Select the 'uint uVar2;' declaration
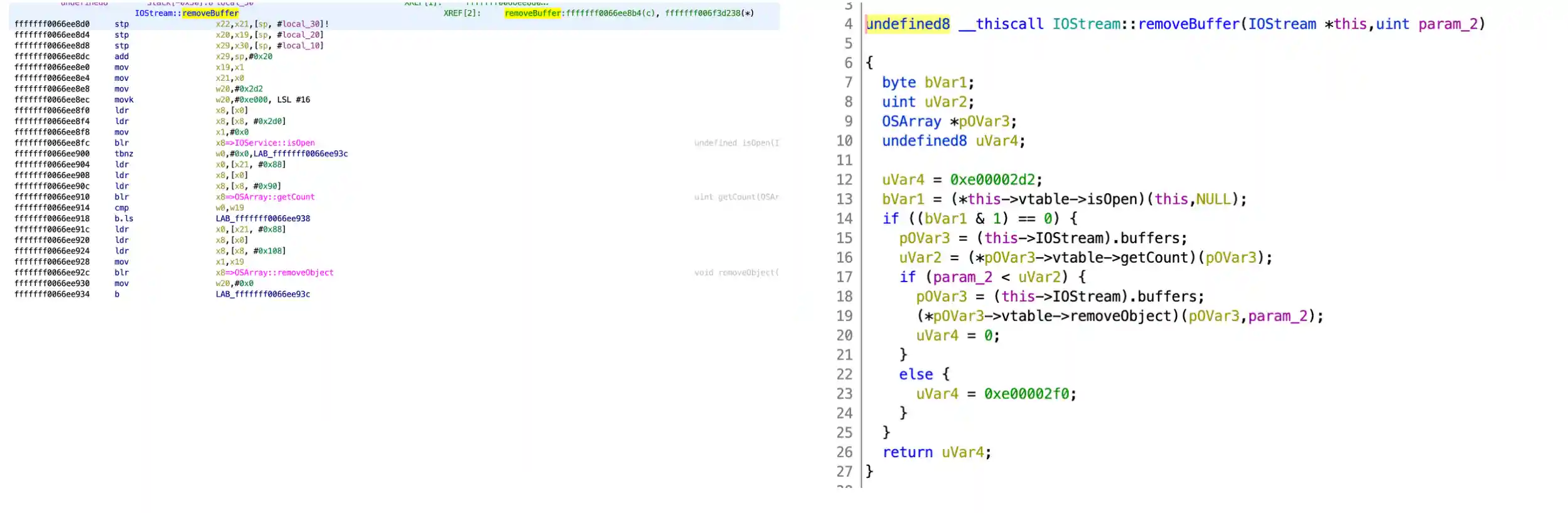Viewport: 1568px width, 513px height. coord(928,102)
